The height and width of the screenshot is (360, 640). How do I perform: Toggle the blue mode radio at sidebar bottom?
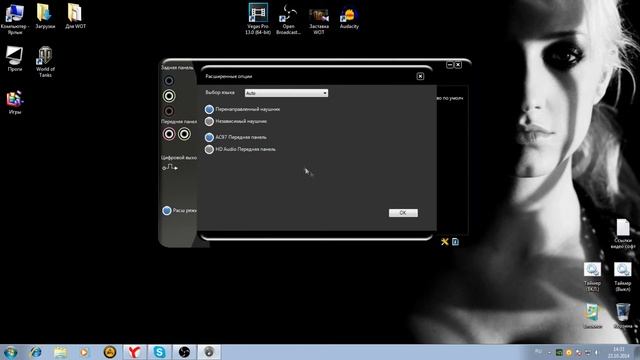[x=167, y=211]
